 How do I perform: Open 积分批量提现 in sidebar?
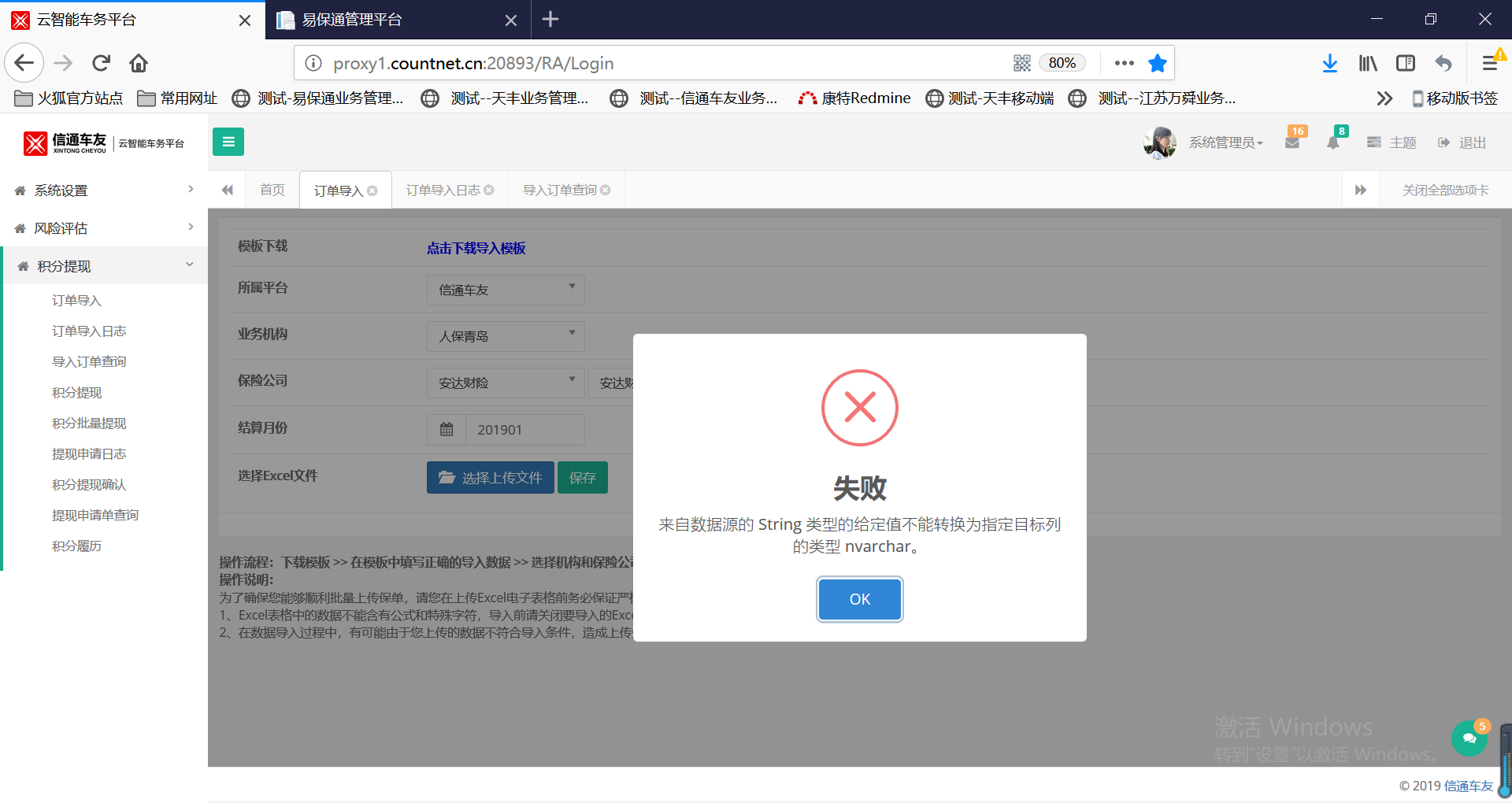tap(89, 423)
